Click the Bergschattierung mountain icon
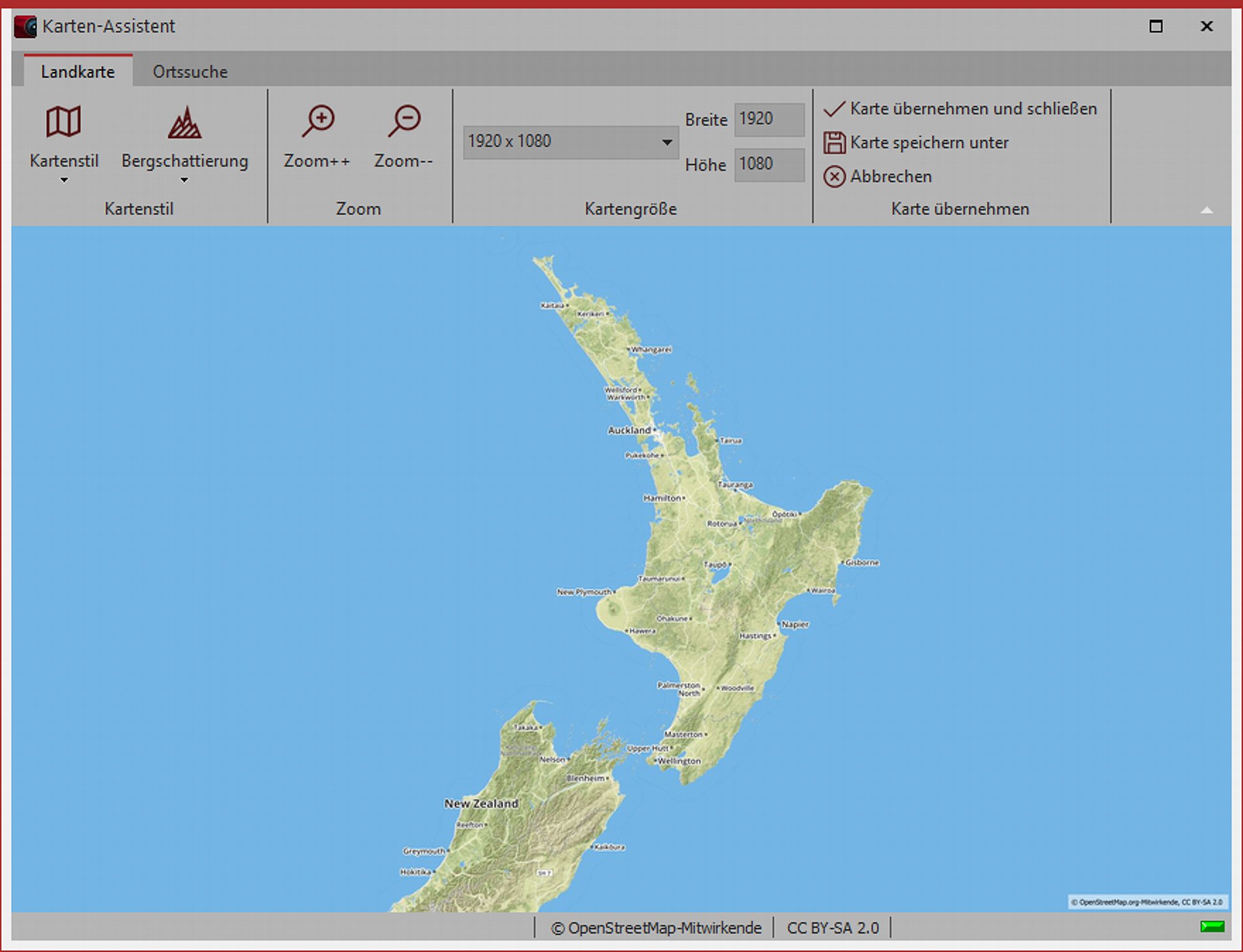Screen dimensions: 1243x952 click(x=185, y=122)
